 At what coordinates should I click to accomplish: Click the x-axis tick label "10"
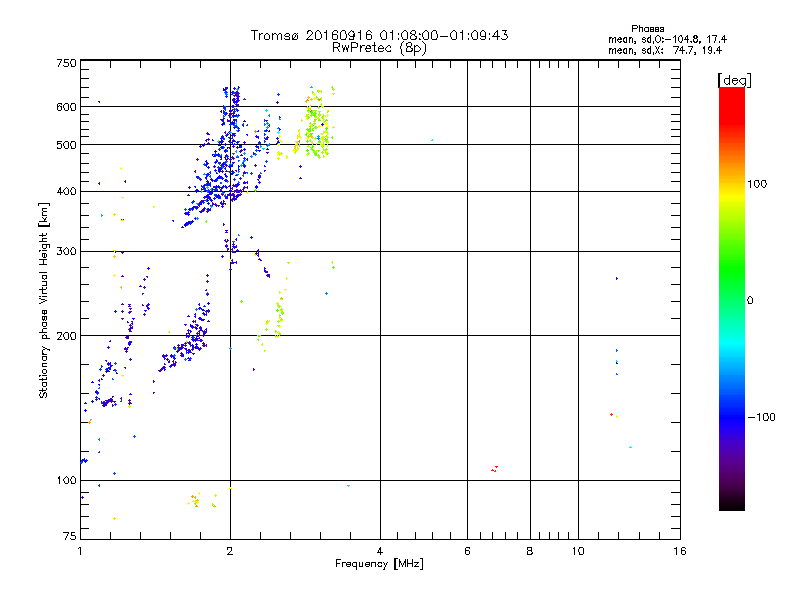click(x=578, y=551)
